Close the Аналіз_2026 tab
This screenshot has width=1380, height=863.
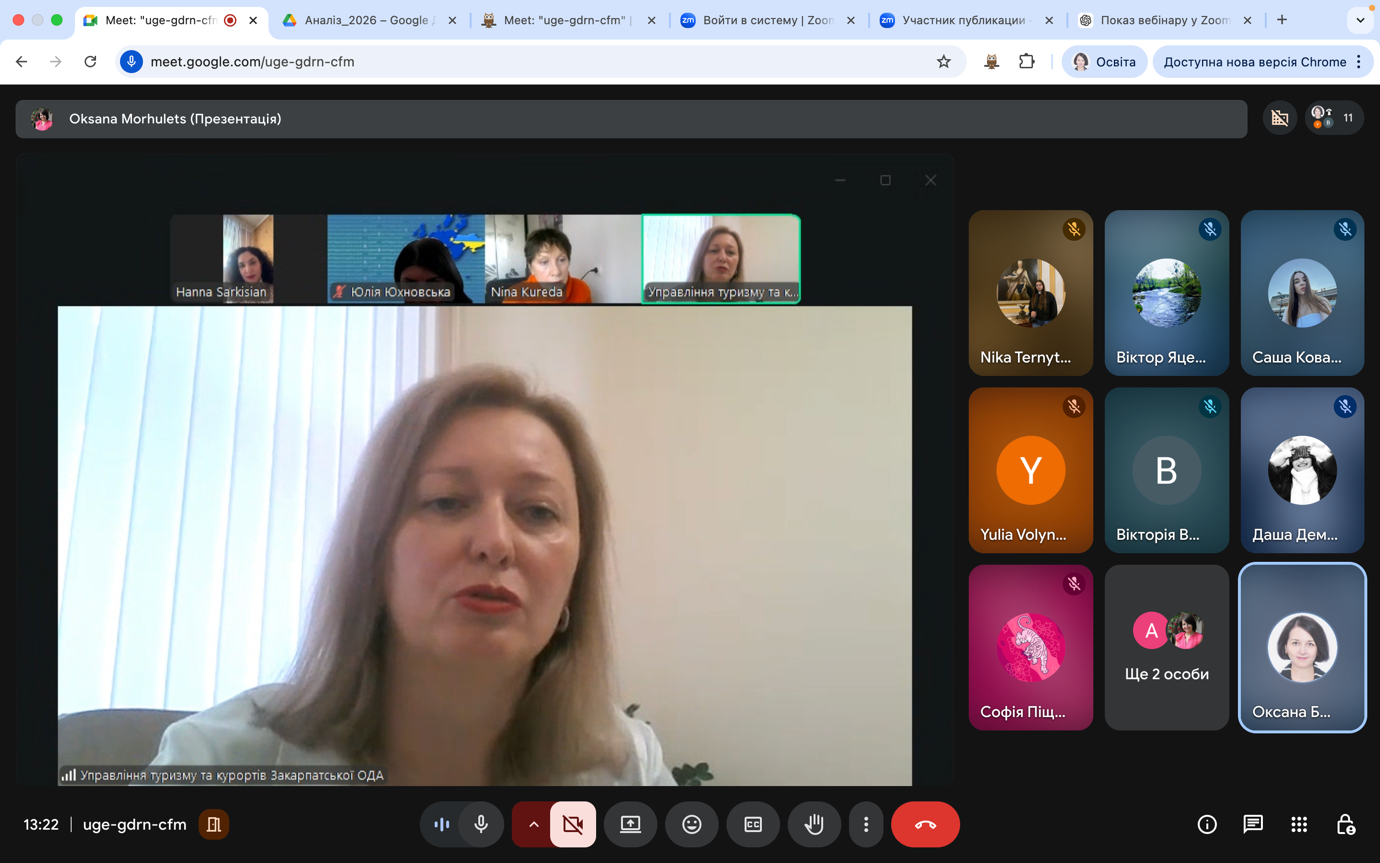452,20
